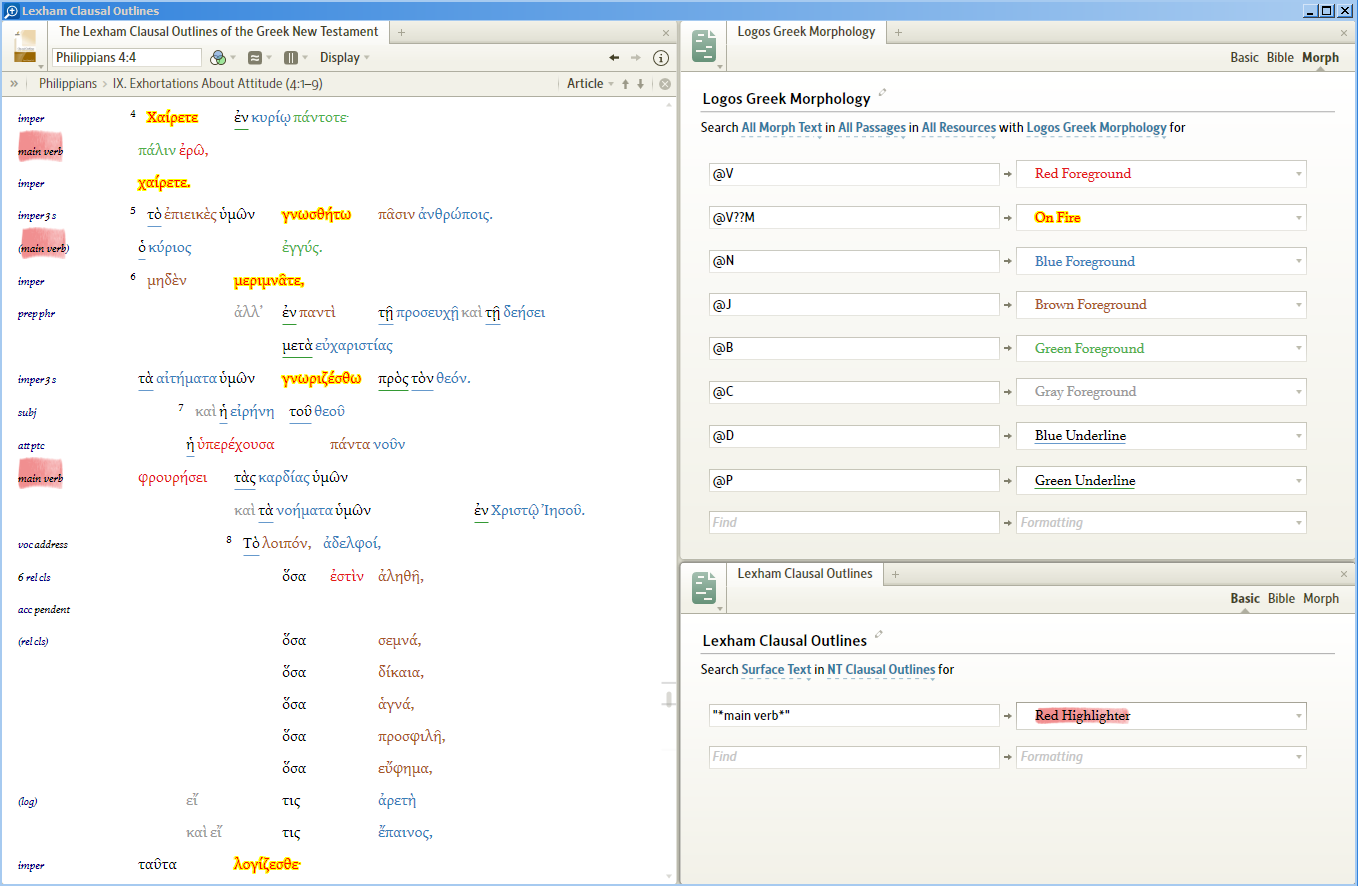The height and width of the screenshot is (886, 1358).
Task: Click the Philippians 4:4 reference box
Action: (127, 58)
